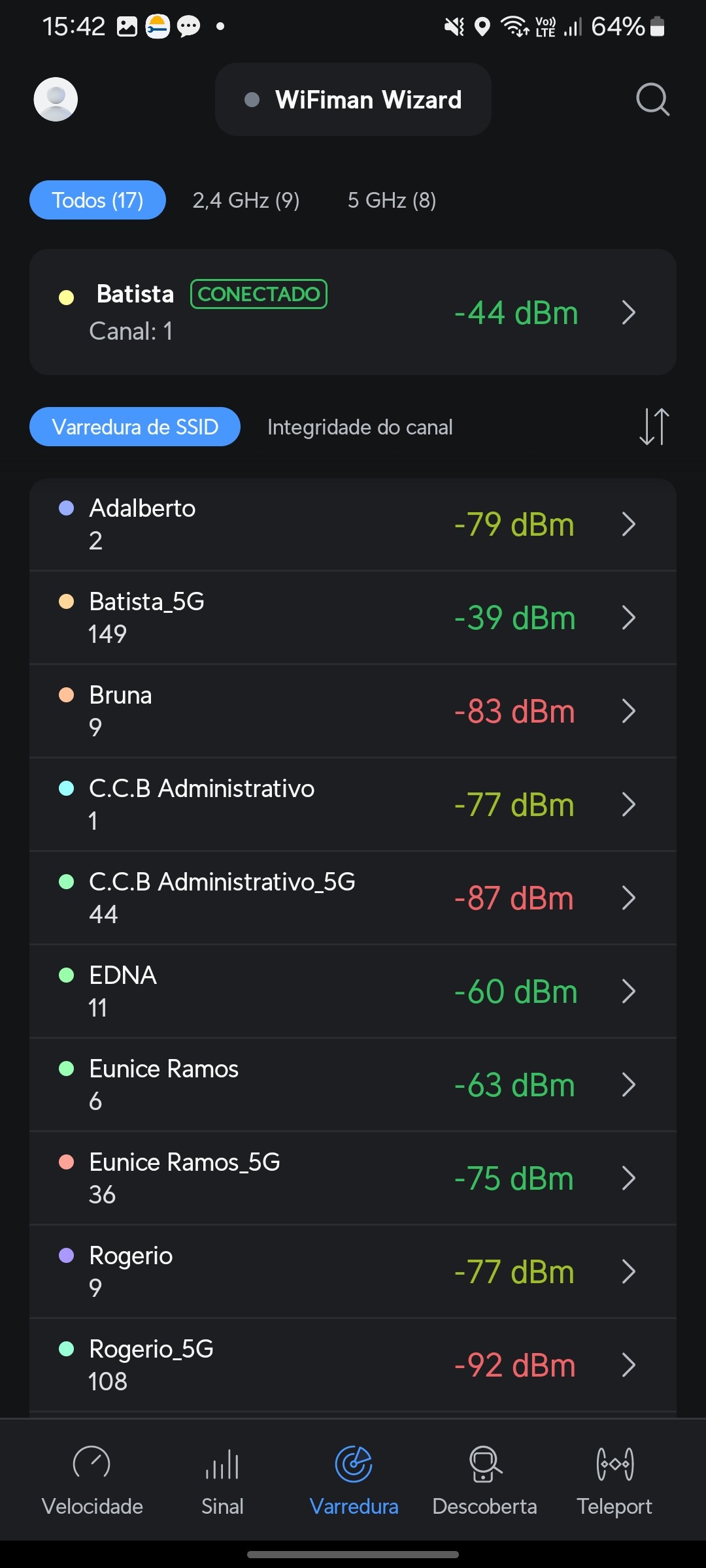The image size is (706, 1568).
Task: Expand details for connected Batista network
Action: tap(629, 312)
